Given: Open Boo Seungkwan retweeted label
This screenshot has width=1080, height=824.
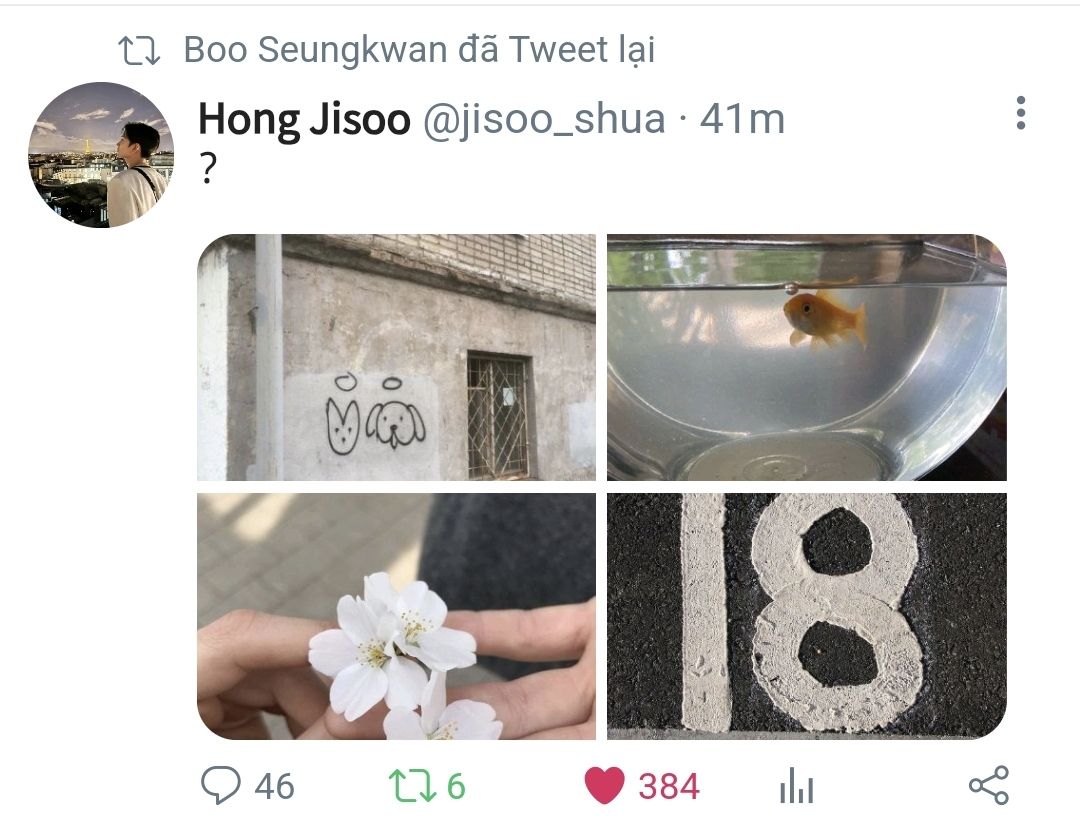Looking at the screenshot, I should click(x=419, y=50).
